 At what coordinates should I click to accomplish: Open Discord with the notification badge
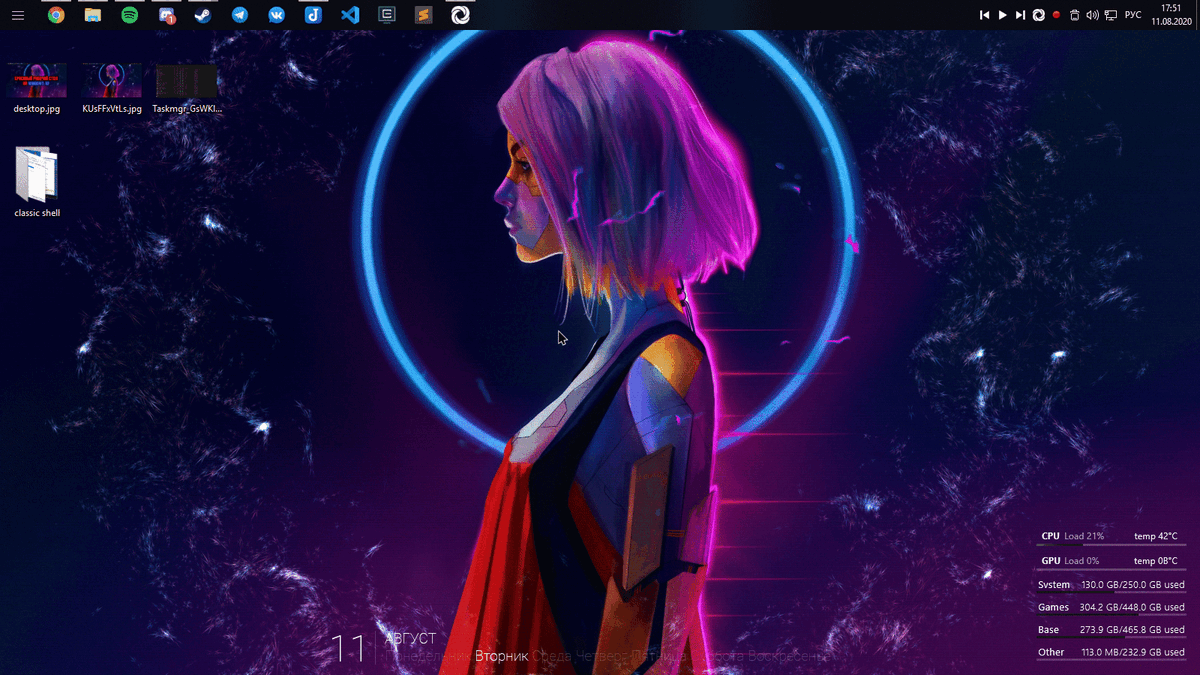coord(167,15)
